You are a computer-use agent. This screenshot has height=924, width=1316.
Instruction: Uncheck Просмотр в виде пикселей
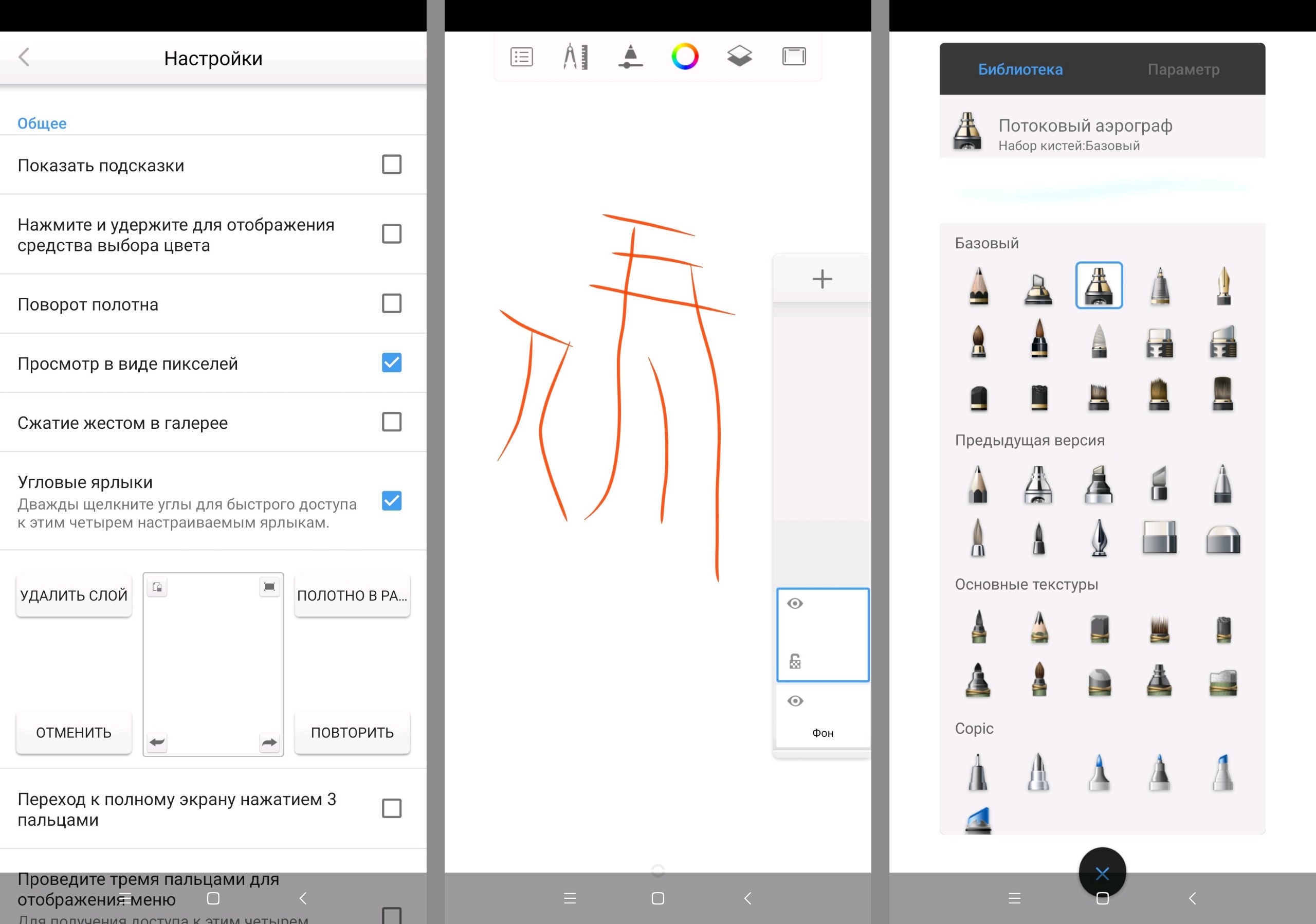(392, 363)
